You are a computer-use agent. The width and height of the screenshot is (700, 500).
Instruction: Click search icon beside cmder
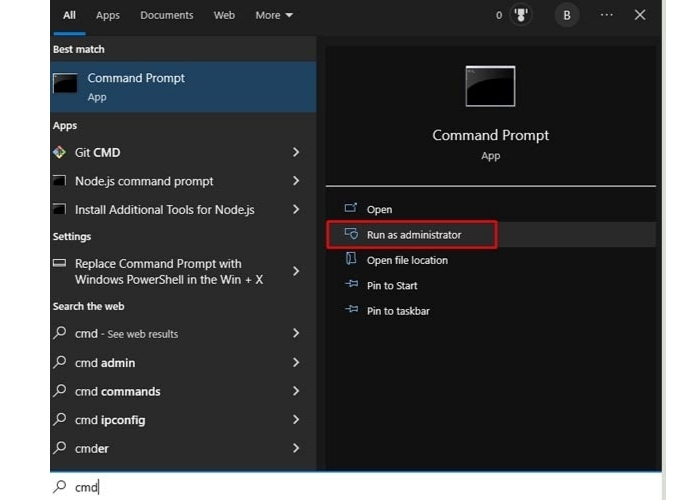click(59, 448)
